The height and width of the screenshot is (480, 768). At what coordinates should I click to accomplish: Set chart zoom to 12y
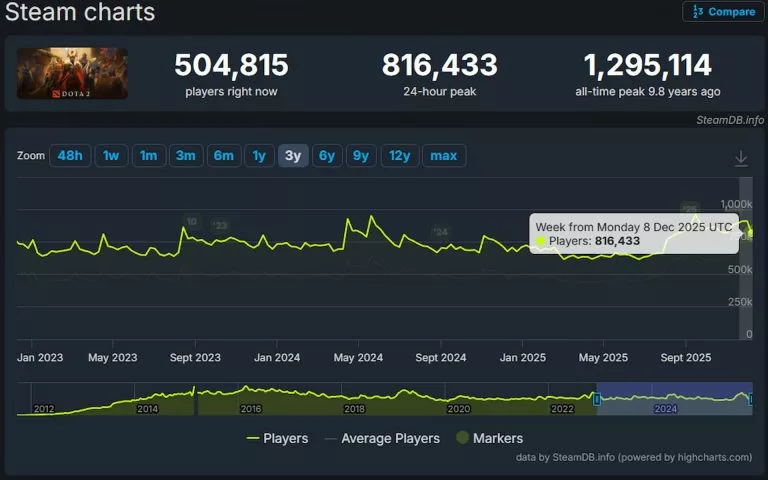tap(400, 156)
